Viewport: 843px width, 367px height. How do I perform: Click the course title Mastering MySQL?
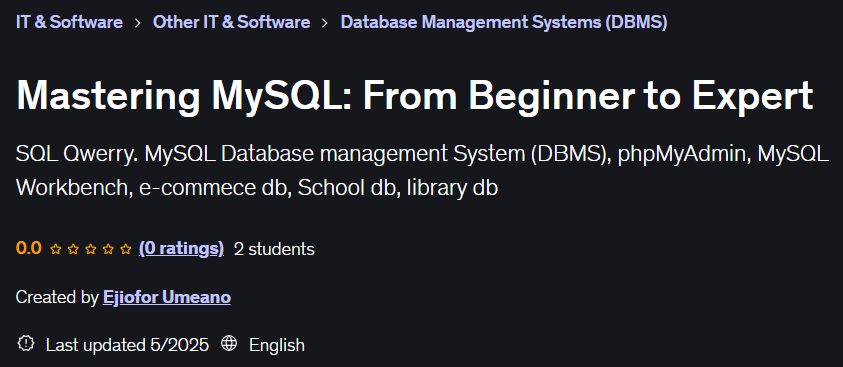pos(415,96)
